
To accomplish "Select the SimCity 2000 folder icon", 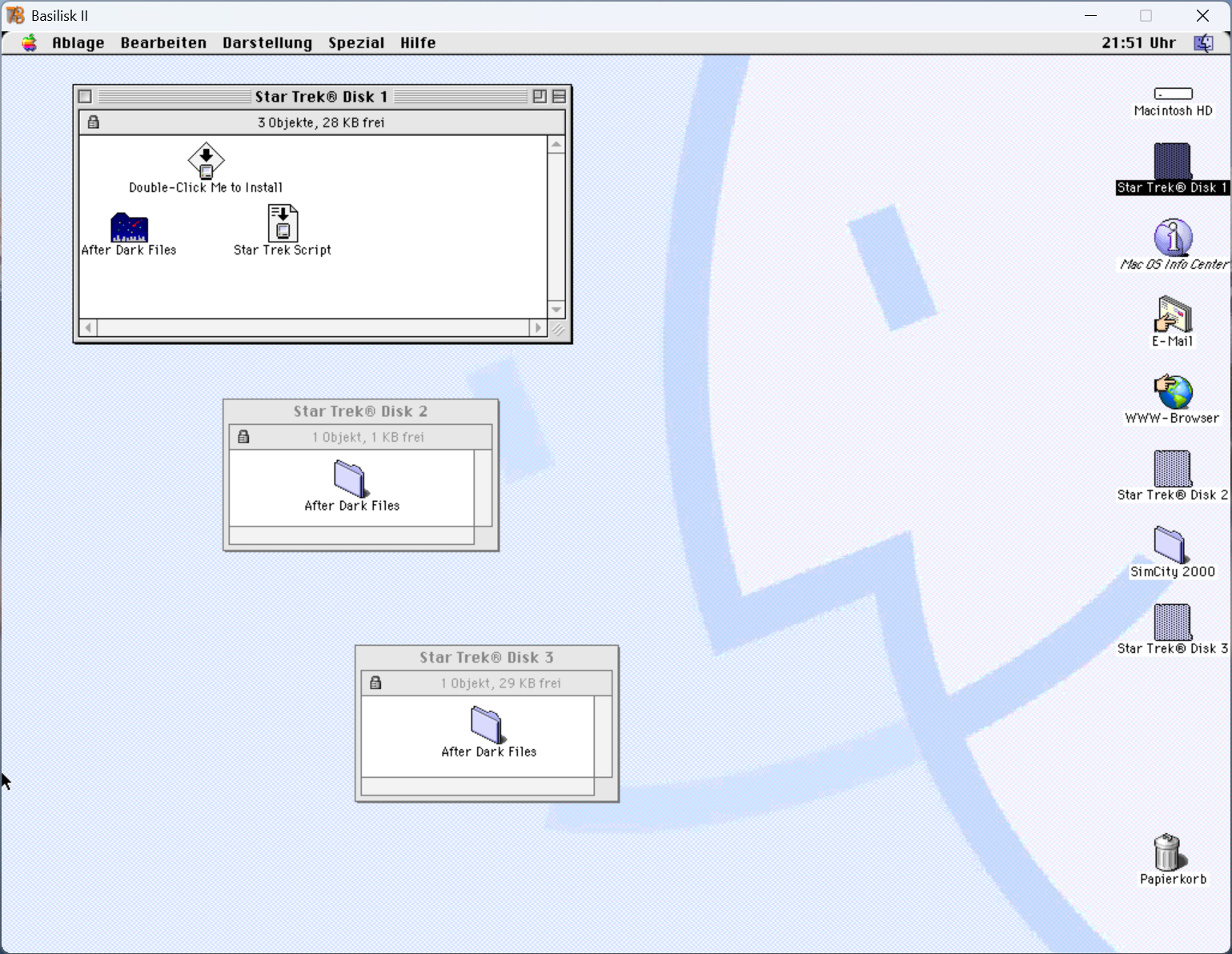I will pyautogui.click(x=1170, y=545).
